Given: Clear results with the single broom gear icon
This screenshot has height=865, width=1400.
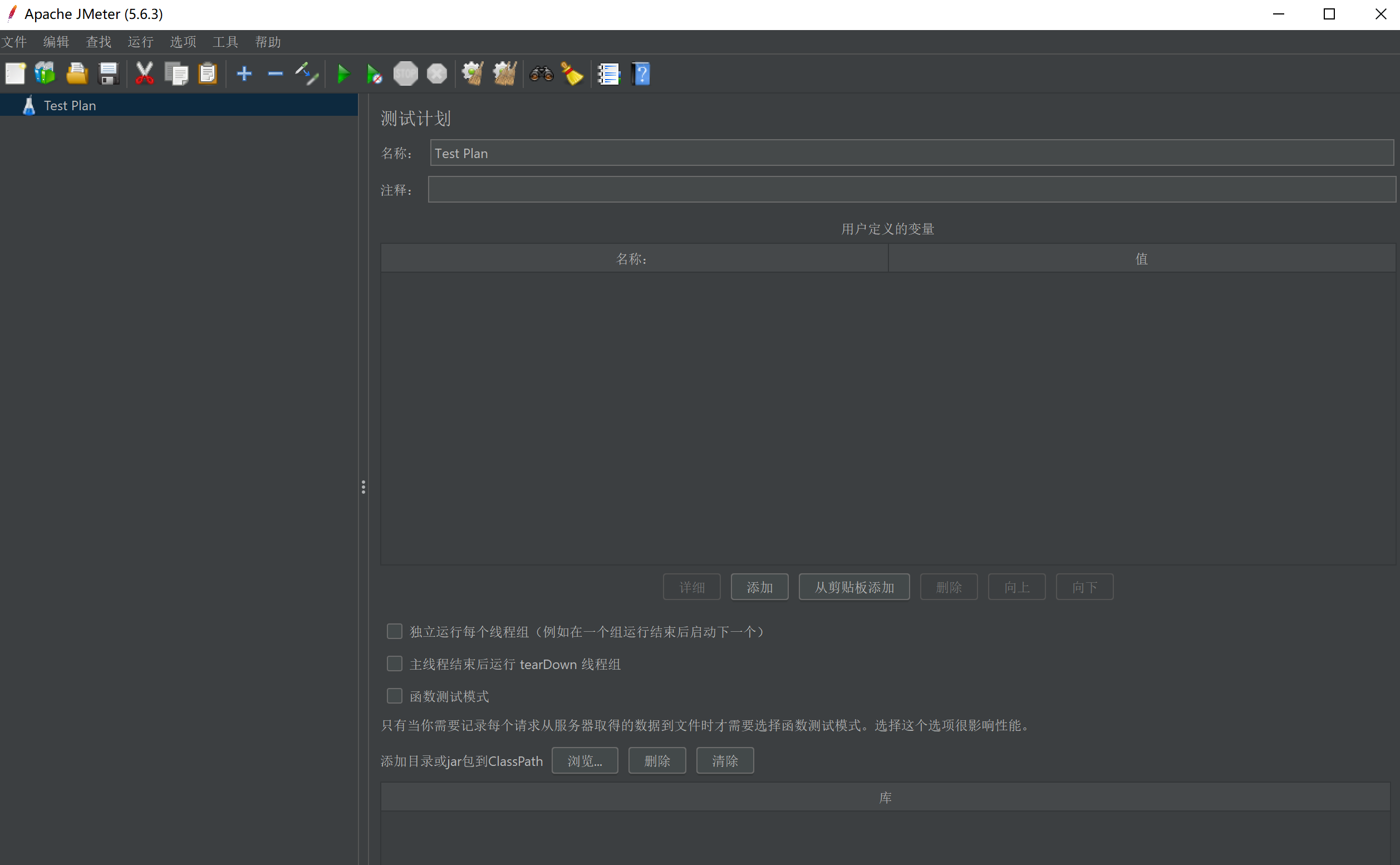Looking at the screenshot, I should [x=473, y=74].
